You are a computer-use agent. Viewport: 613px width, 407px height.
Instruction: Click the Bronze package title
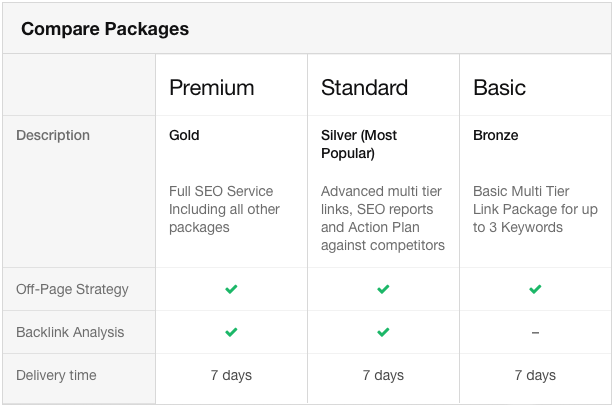click(496, 135)
